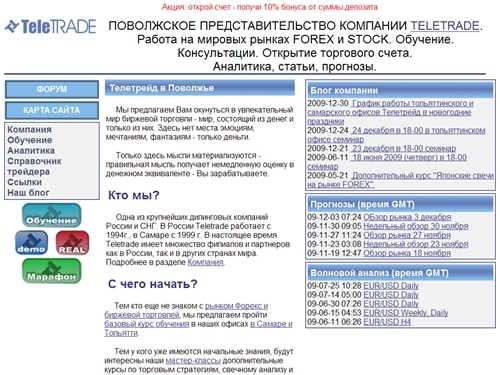The width and height of the screenshot is (500, 375).
Task: Open EUR/USD Daily analysis dated 09-06-30
Action: point(391,304)
